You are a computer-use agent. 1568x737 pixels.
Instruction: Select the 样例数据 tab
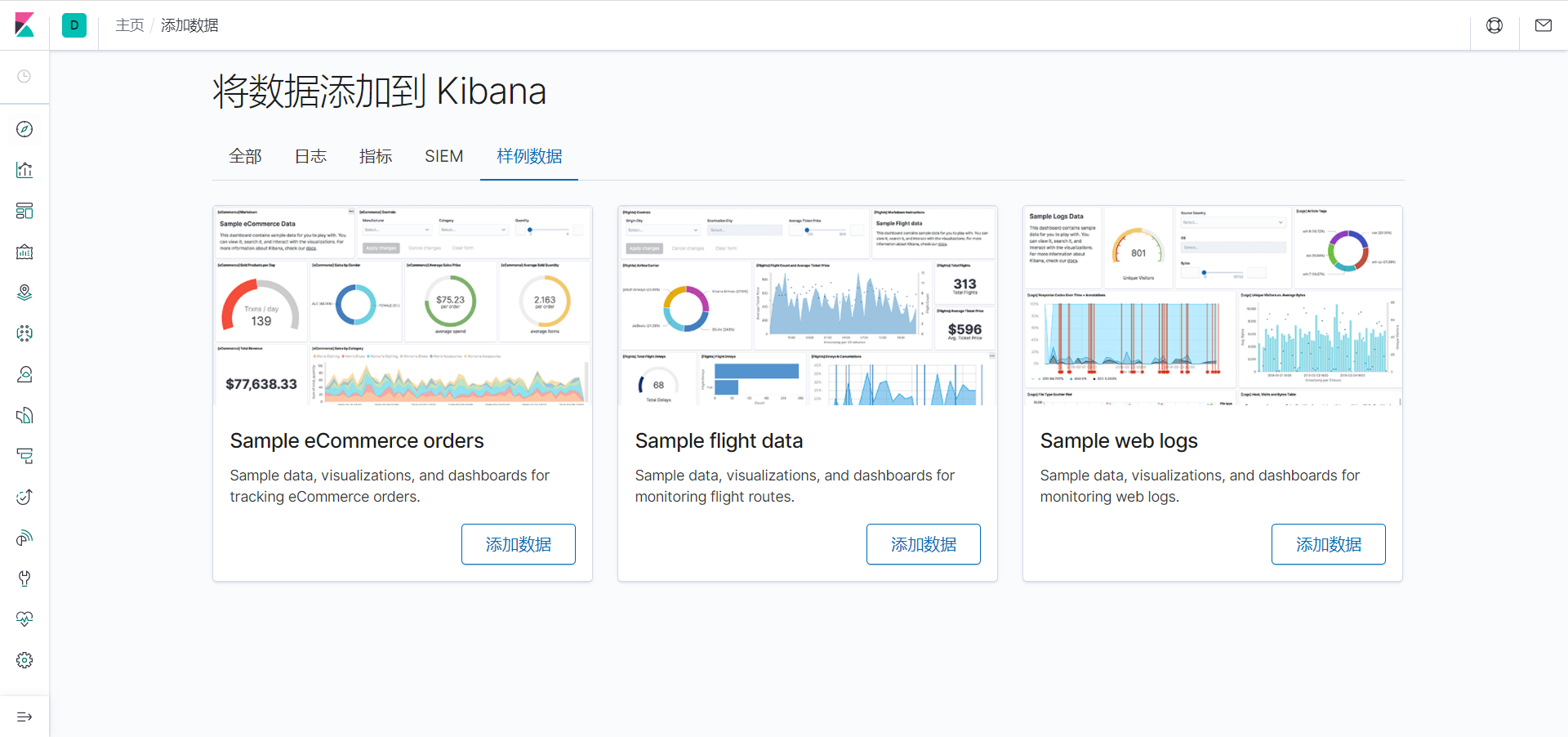click(x=529, y=156)
